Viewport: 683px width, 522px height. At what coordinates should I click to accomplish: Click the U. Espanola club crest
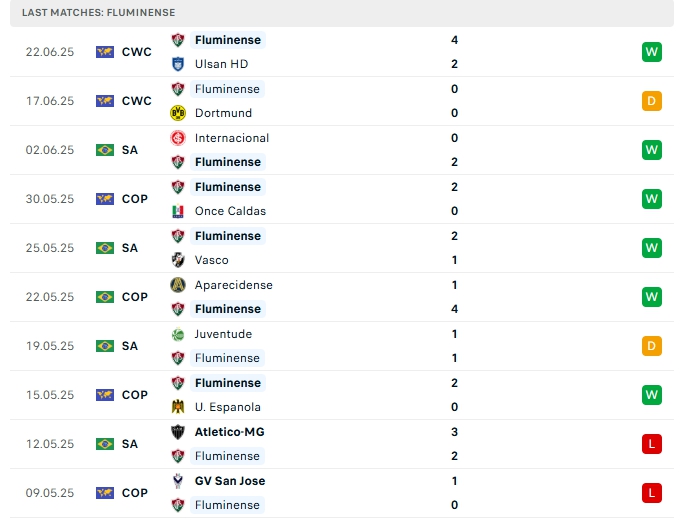(178, 407)
